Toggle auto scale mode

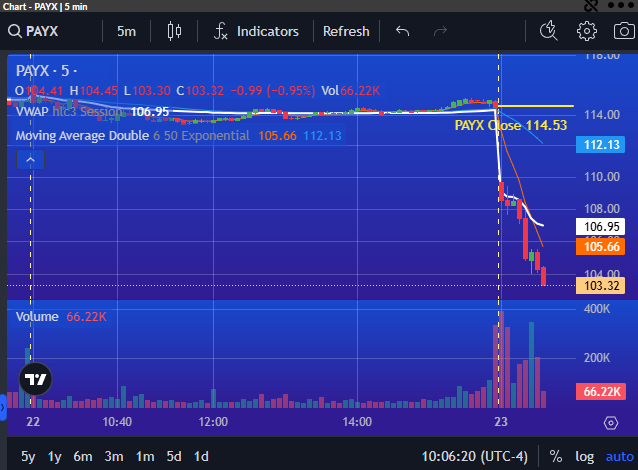[x=620, y=457]
